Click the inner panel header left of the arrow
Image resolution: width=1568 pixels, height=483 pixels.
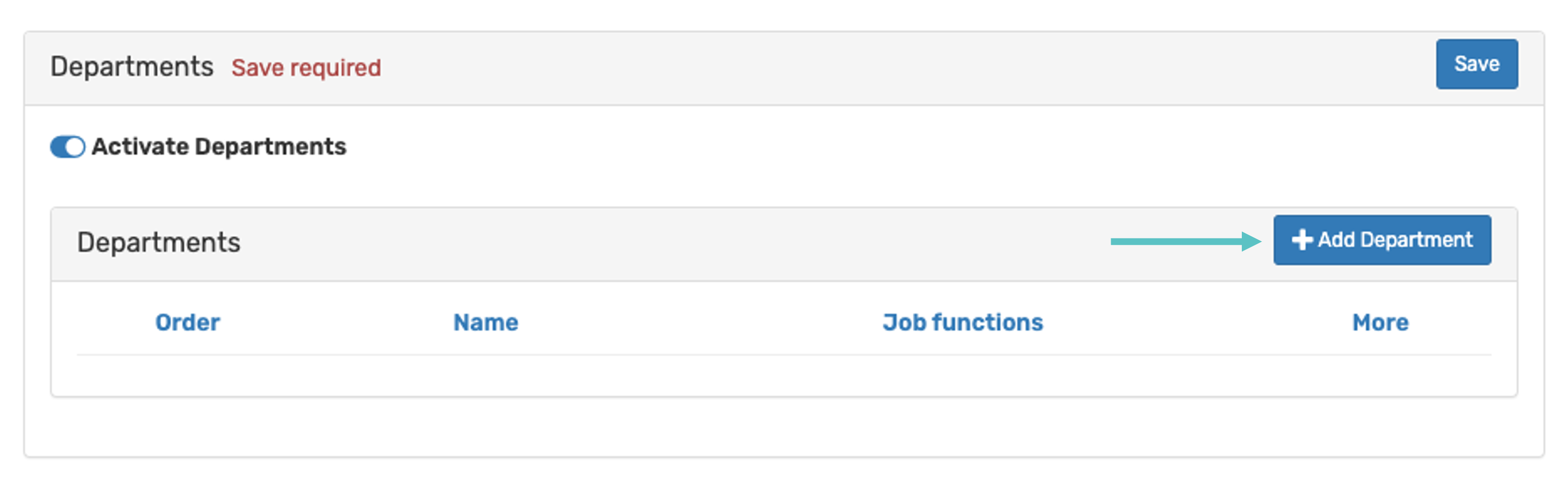click(670, 243)
